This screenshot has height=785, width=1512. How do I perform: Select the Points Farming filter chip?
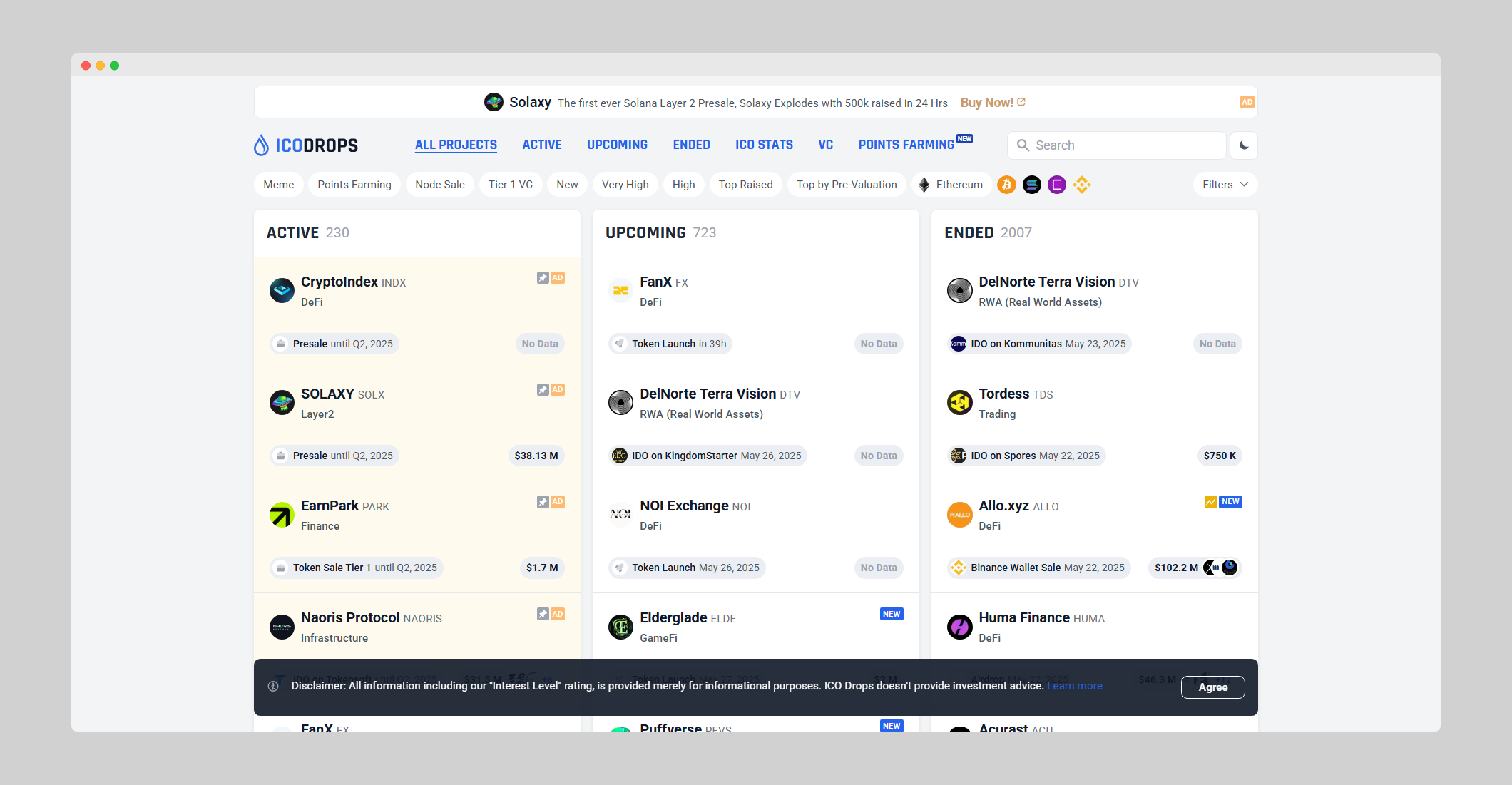pyautogui.click(x=354, y=185)
